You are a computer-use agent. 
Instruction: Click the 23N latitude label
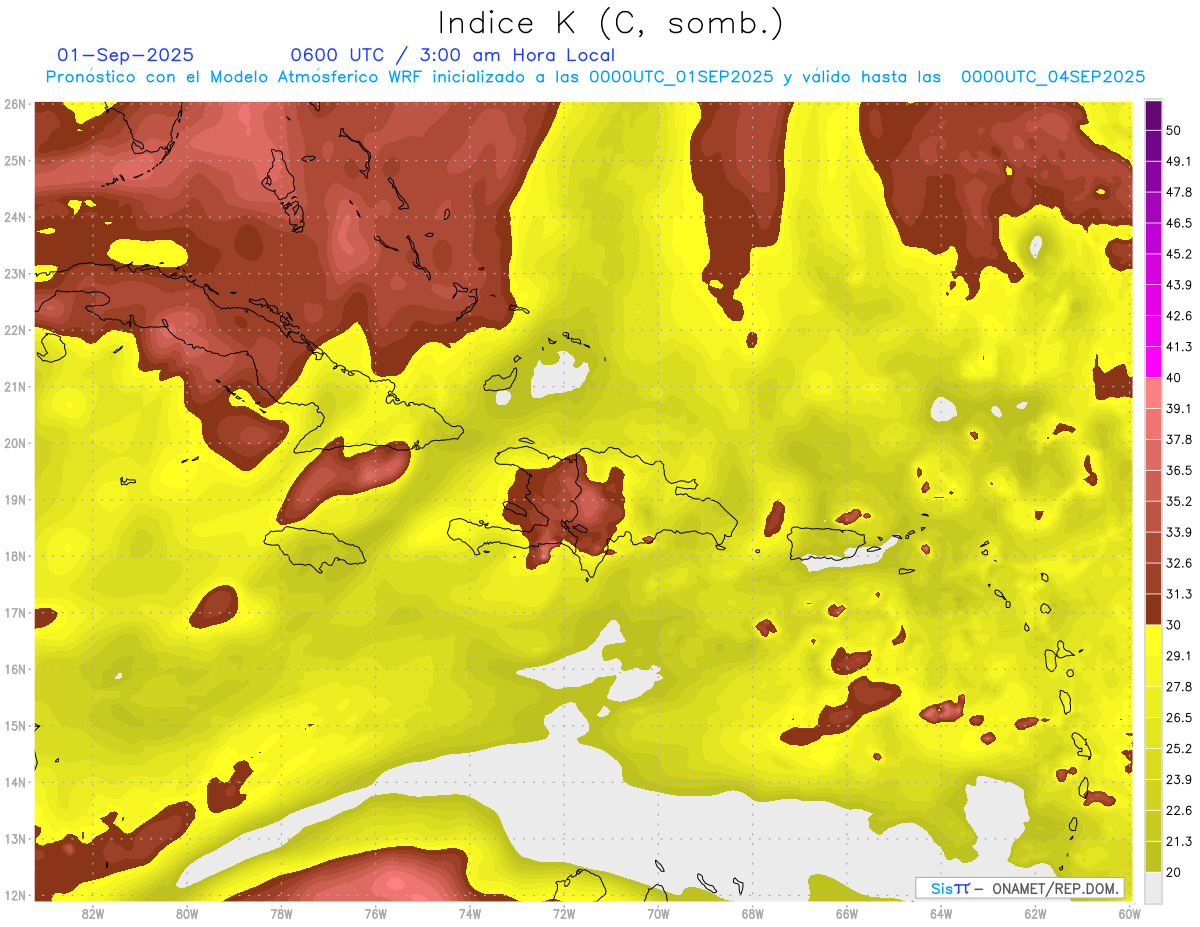15,273
